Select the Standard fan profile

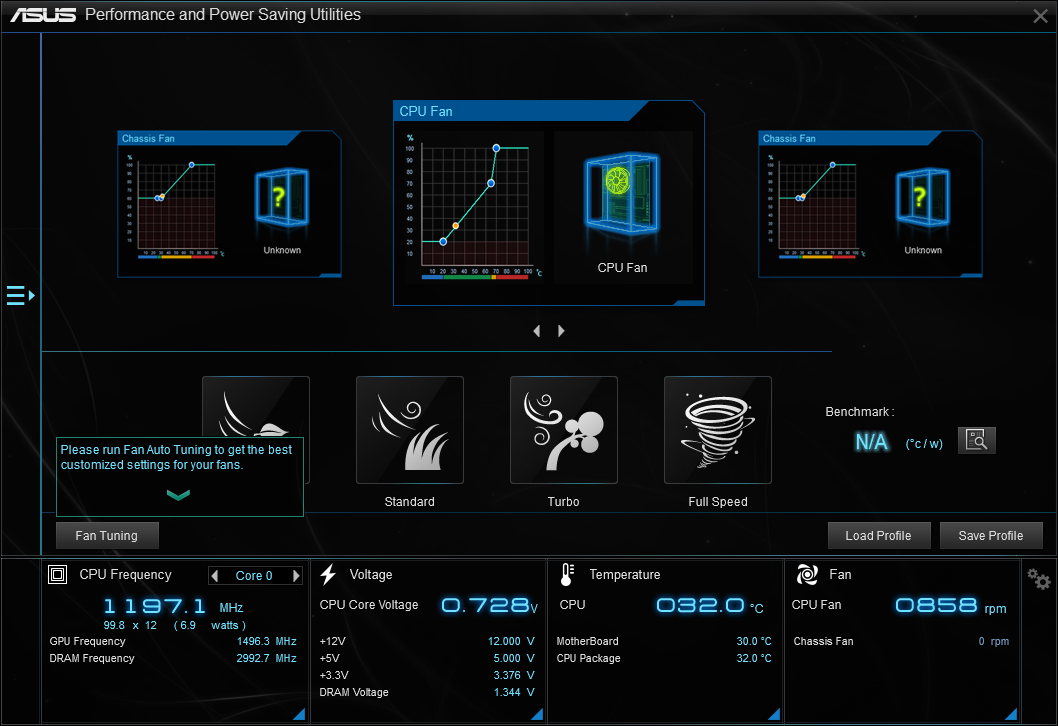pos(409,430)
